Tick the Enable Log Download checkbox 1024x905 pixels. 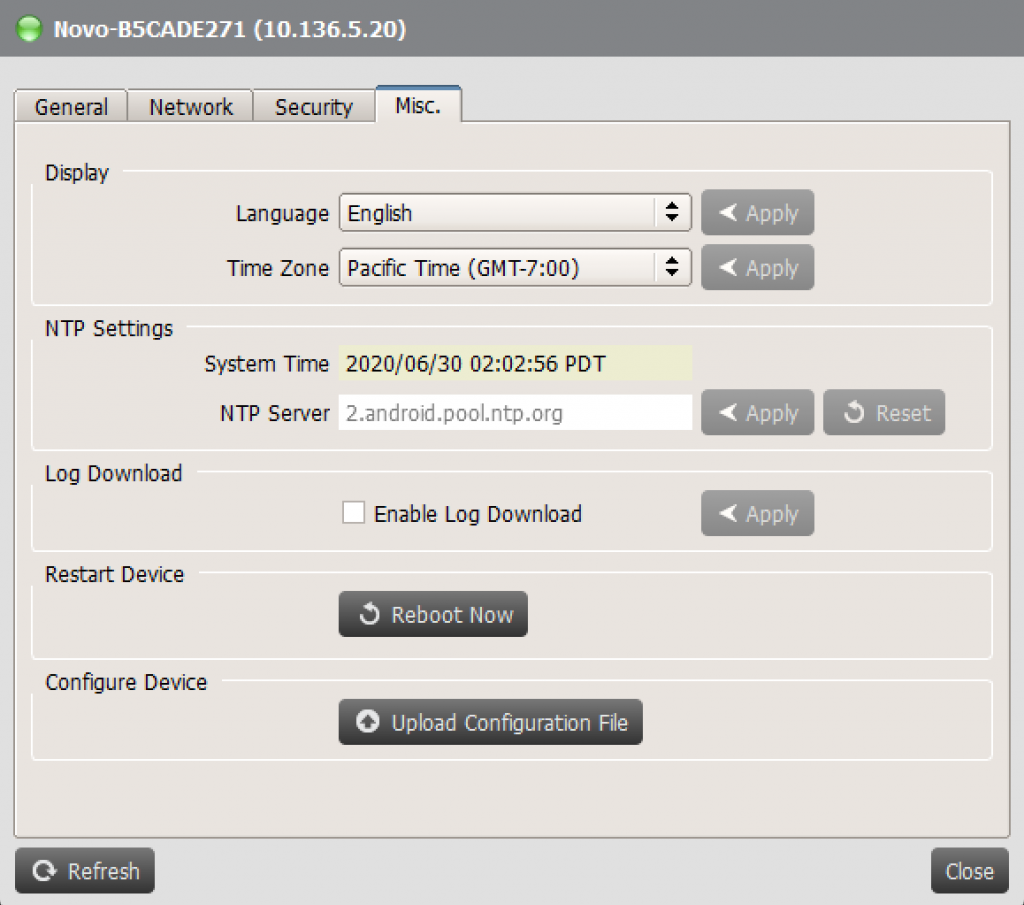pos(353,513)
